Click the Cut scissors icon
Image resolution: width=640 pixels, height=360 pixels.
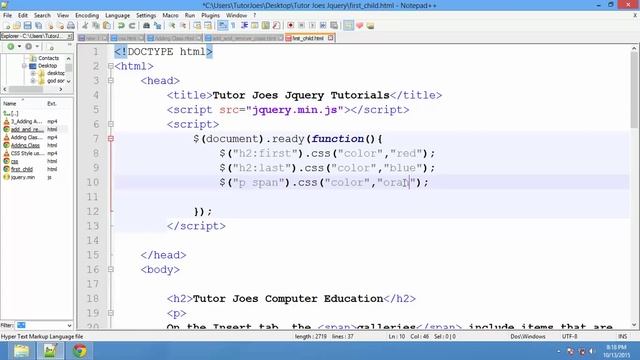[x=85, y=26]
